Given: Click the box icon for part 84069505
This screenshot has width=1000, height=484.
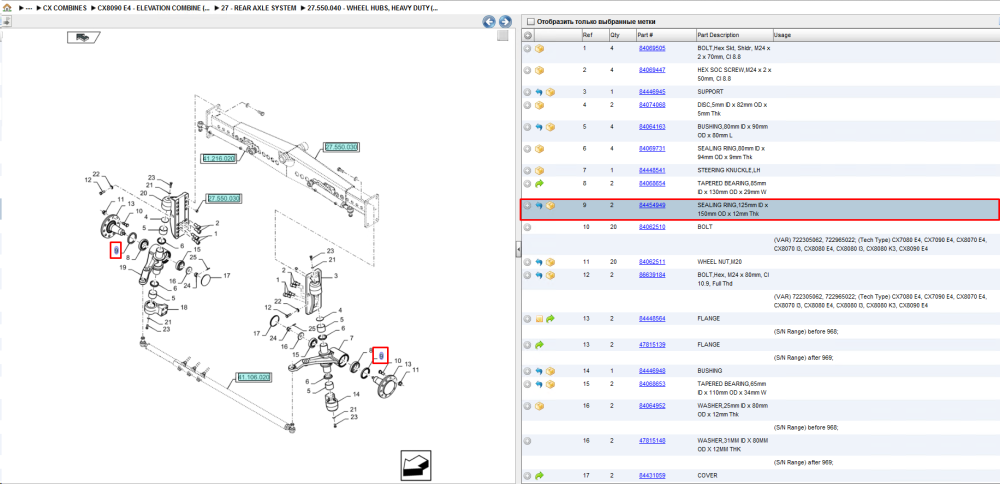Looking at the screenshot, I should (x=539, y=48).
